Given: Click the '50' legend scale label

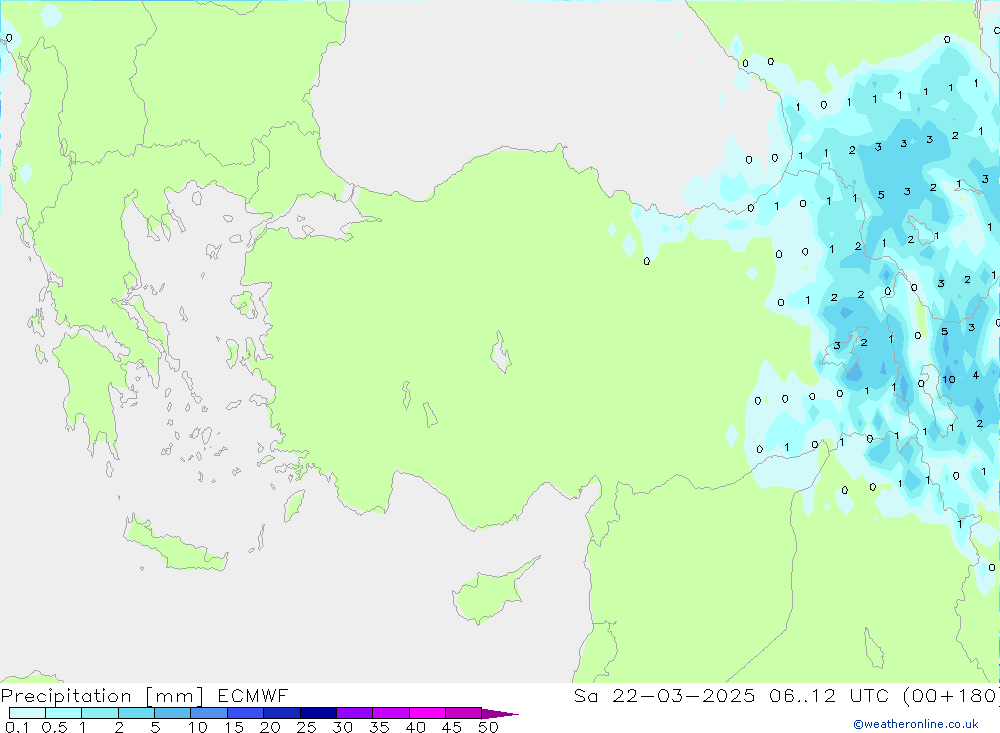Looking at the screenshot, I should click(488, 727).
